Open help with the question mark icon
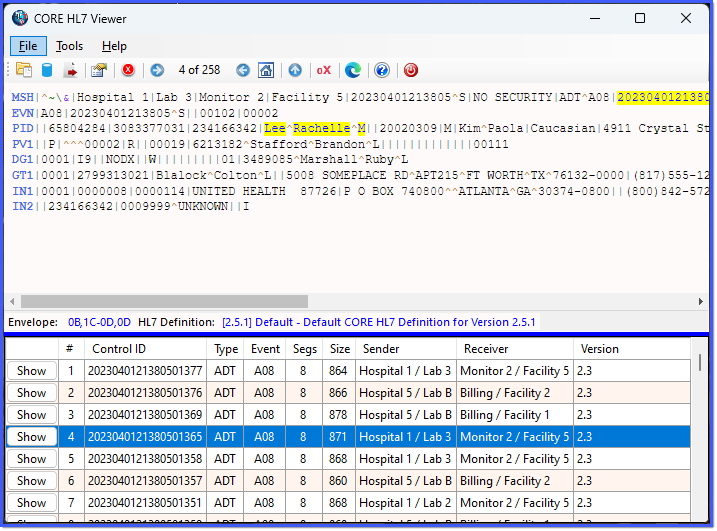Screen dimensions: 717x531 point(382,70)
